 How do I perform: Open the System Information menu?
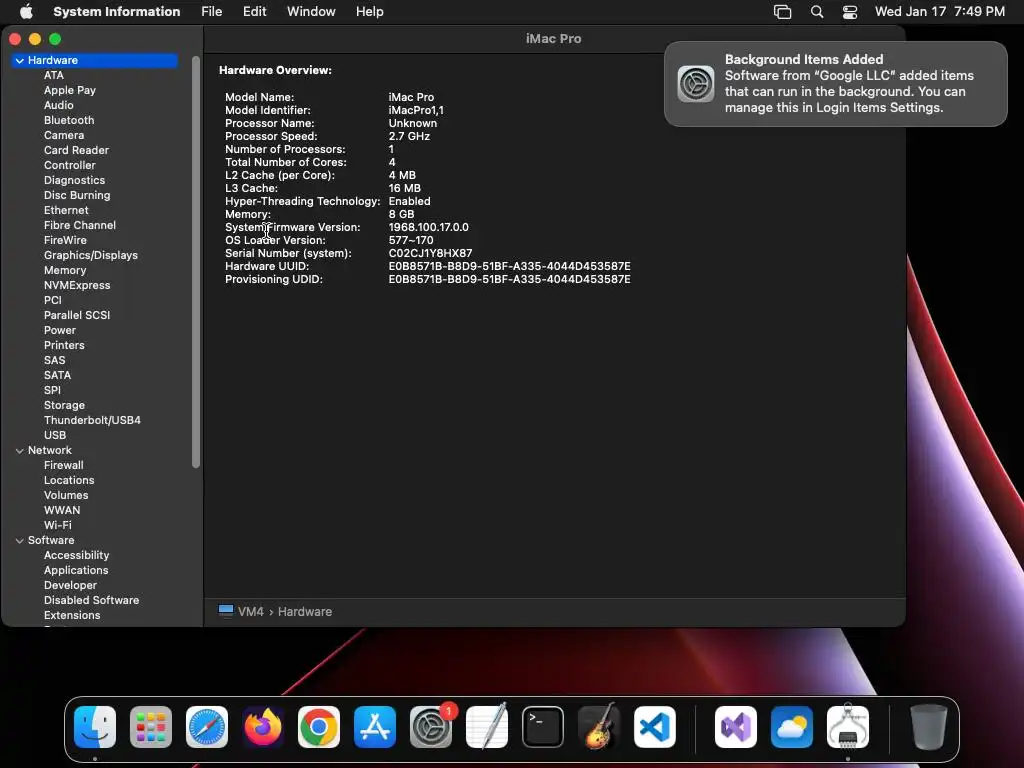click(116, 12)
